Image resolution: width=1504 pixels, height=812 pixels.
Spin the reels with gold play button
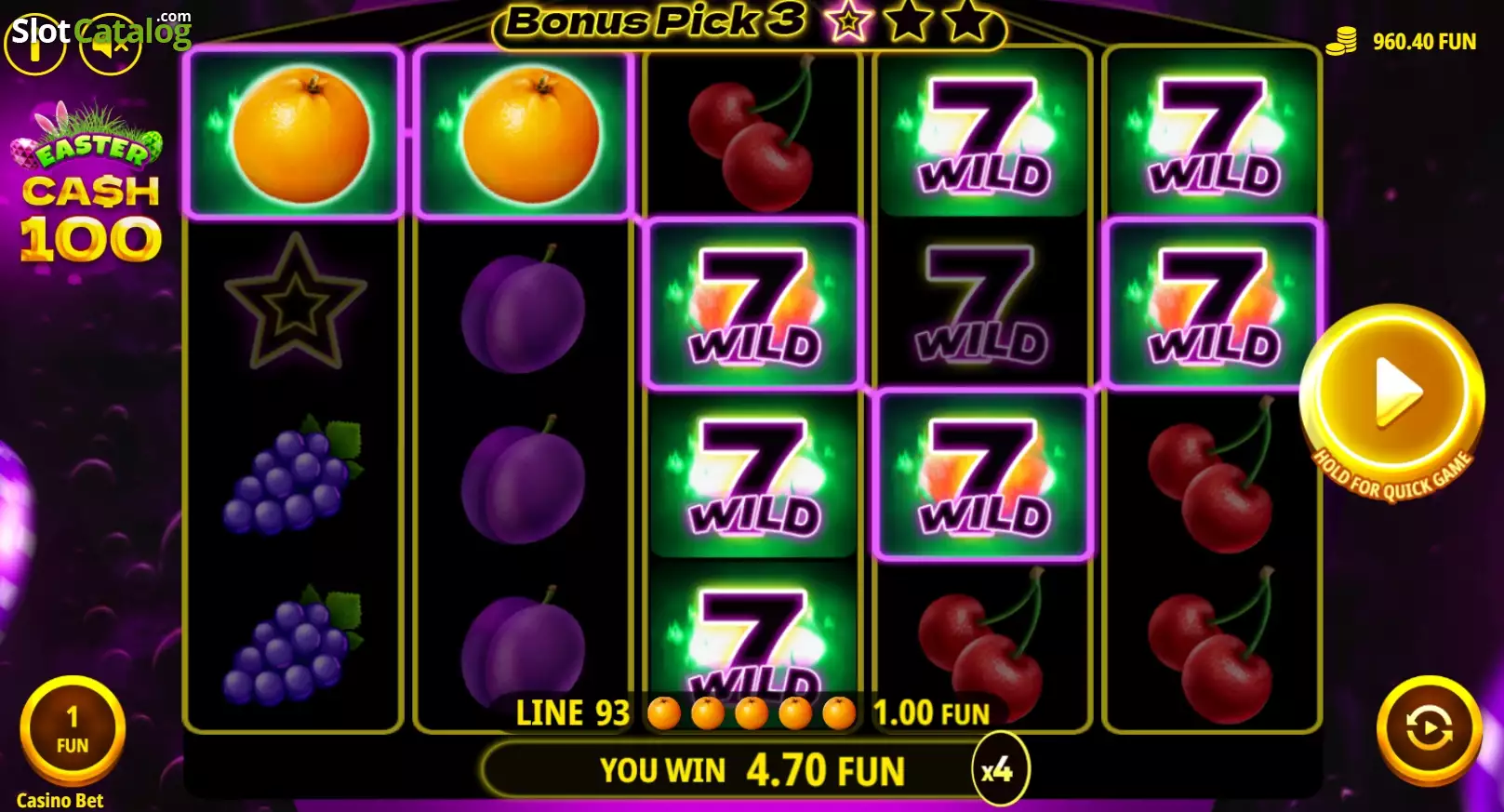pyautogui.click(x=1391, y=395)
